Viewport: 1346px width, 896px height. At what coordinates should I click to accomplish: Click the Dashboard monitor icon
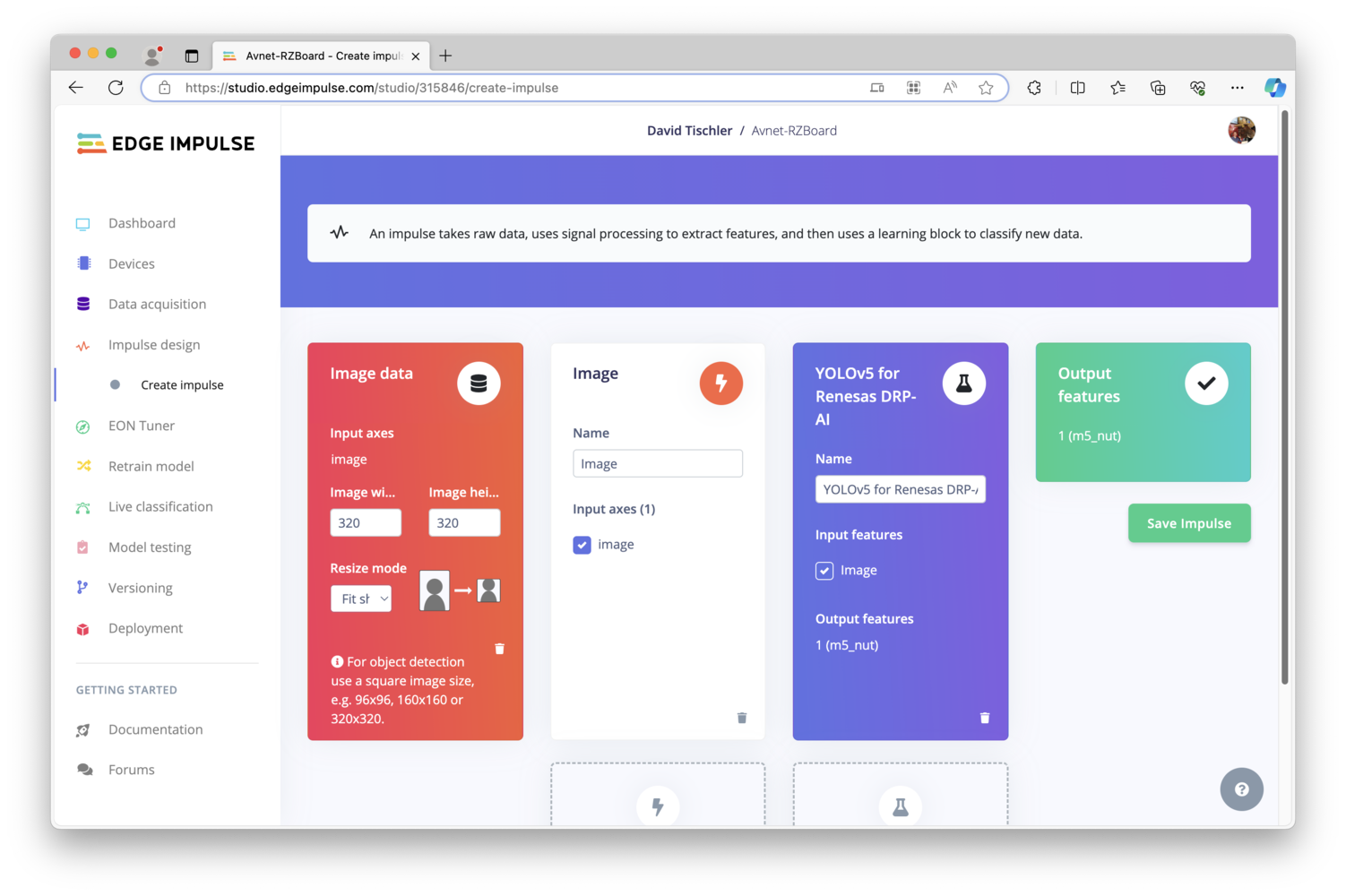(x=83, y=224)
